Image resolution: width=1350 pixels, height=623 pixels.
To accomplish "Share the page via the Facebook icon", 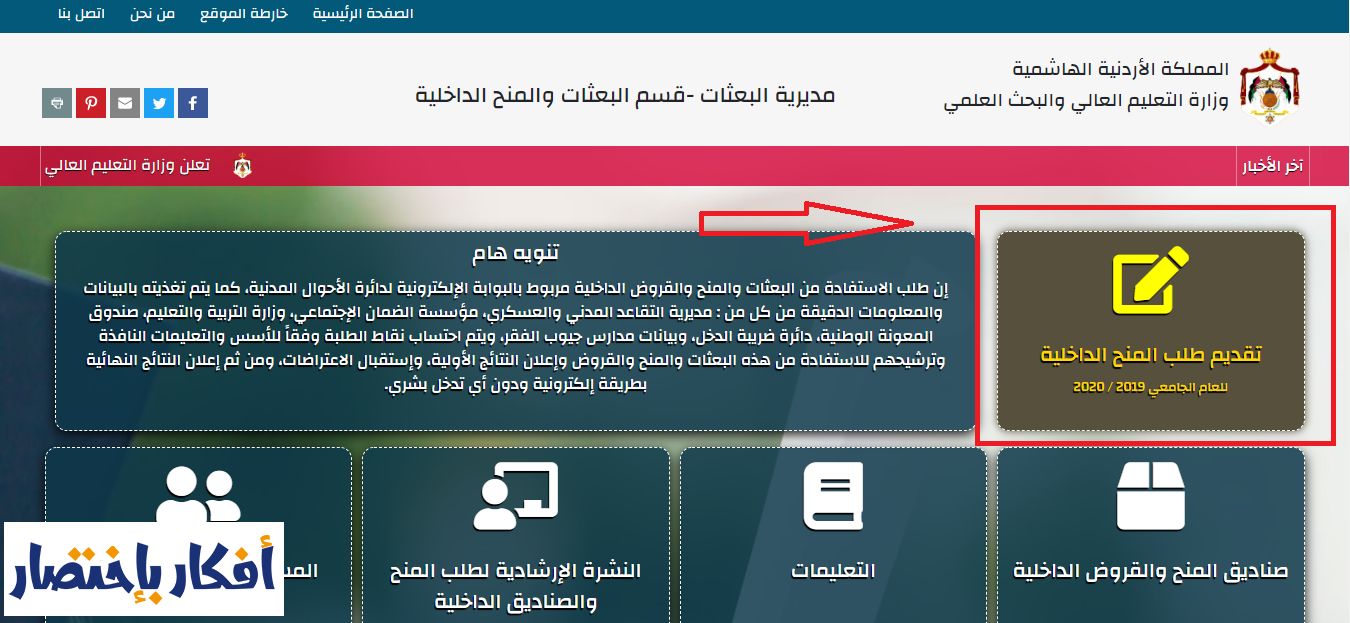I will [x=192, y=102].
